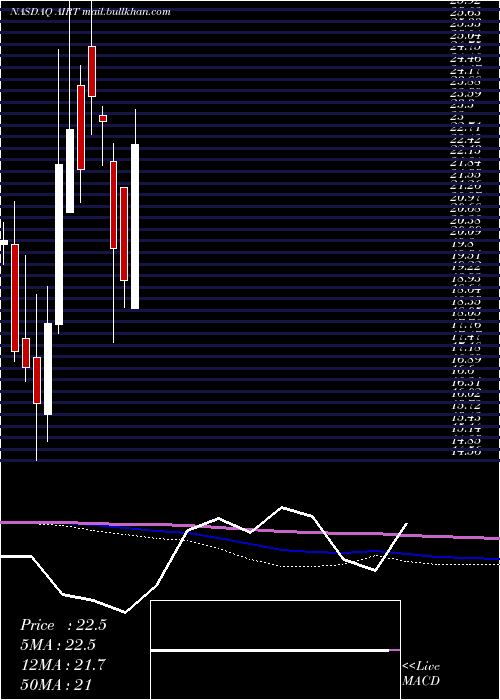Click the small red doji candle near 23
This screenshot has height=700, width=500.
tap(103, 118)
